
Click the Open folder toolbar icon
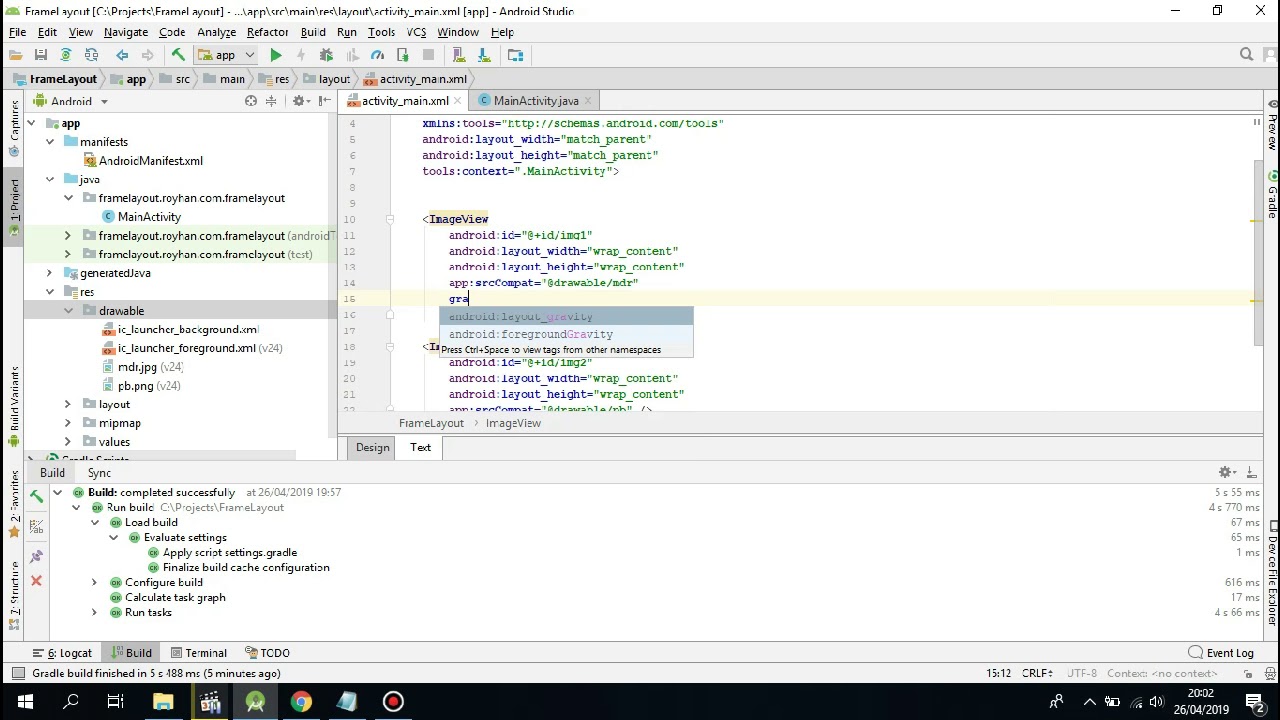[16, 55]
